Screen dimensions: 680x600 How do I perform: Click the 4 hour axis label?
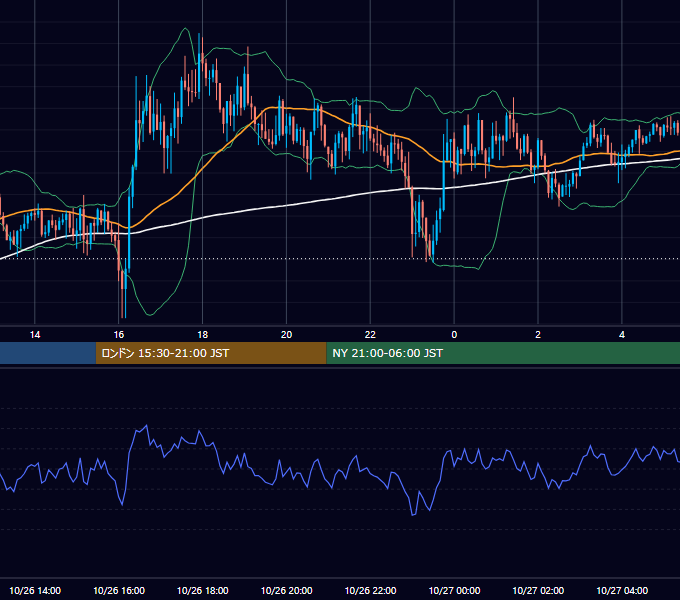tap(622, 335)
